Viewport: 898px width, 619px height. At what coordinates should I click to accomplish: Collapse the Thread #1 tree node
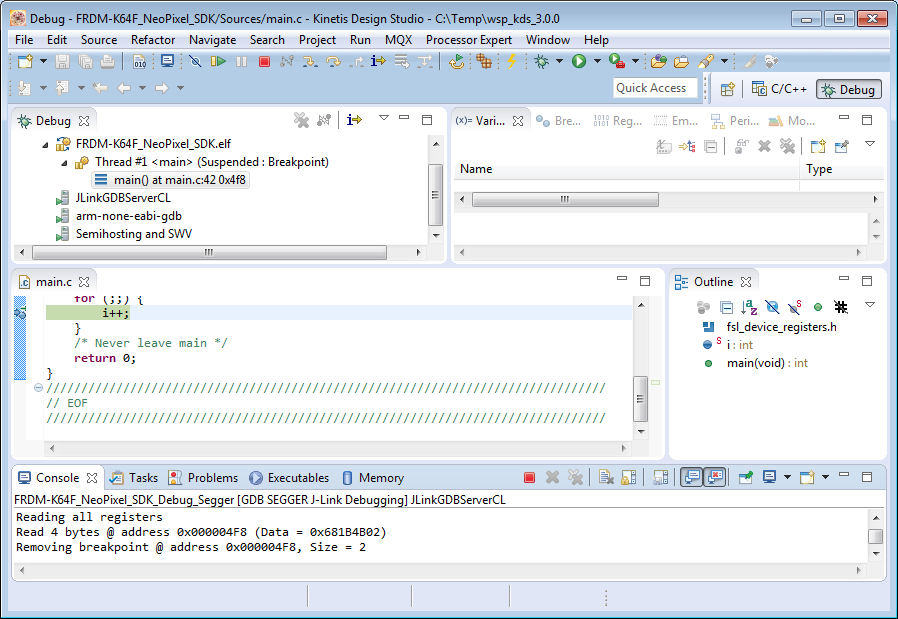coord(64,162)
